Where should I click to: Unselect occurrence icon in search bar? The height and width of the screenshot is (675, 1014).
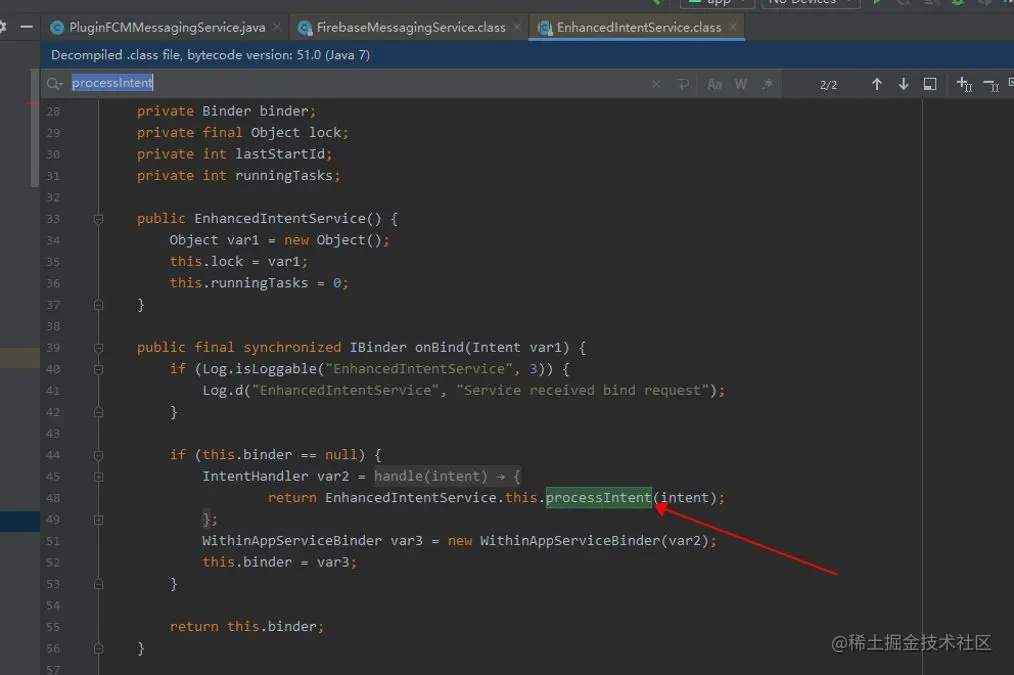point(991,85)
